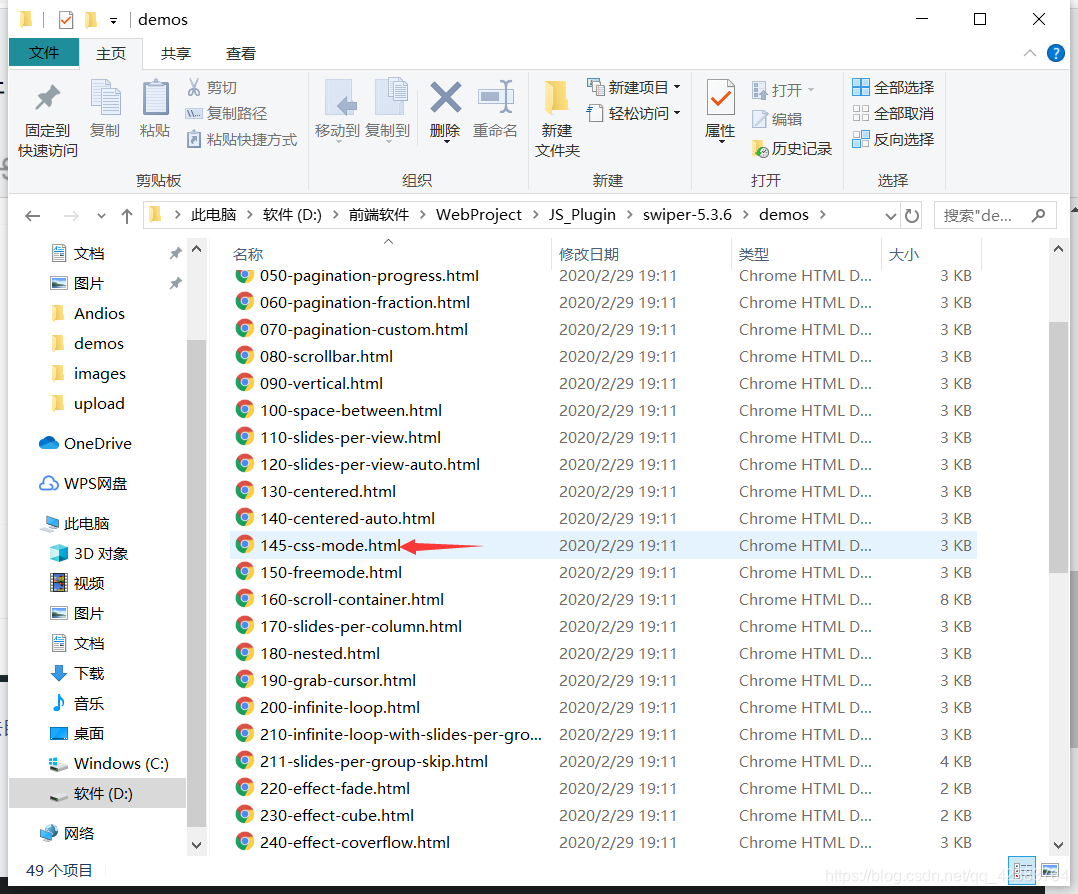Click swiper-5.3.6 in address breadcrumb

(687, 215)
